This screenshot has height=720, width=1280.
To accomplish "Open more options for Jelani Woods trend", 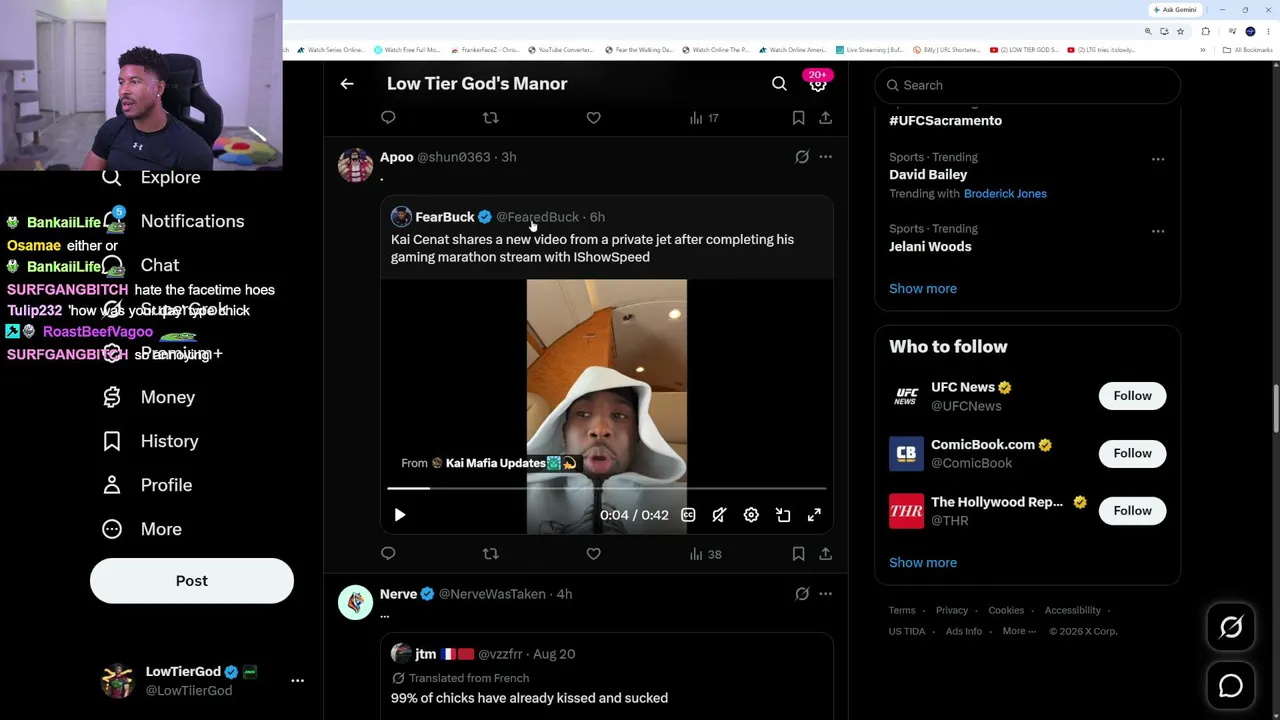I will 1157,231.
